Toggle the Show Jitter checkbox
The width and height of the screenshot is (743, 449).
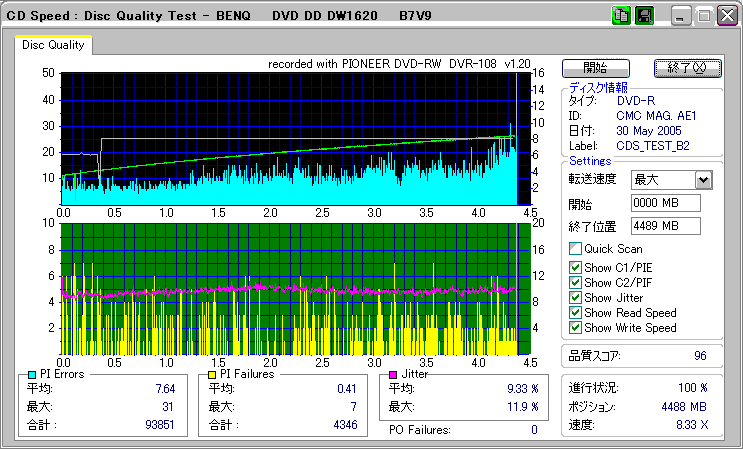(575, 298)
